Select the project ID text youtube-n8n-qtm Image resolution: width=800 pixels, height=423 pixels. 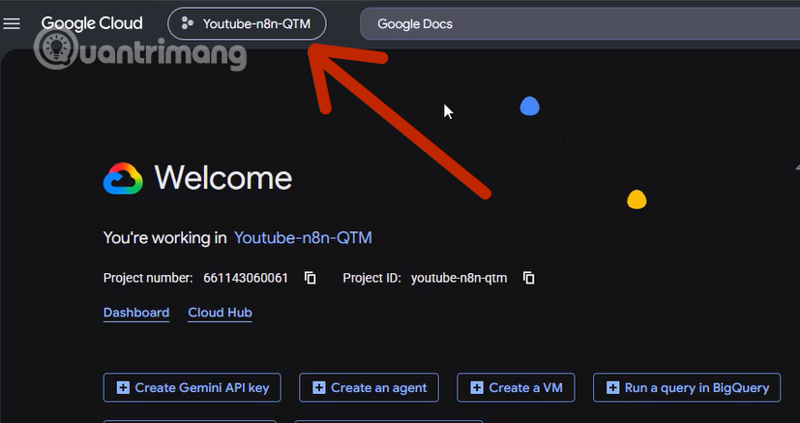[x=459, y=278]
